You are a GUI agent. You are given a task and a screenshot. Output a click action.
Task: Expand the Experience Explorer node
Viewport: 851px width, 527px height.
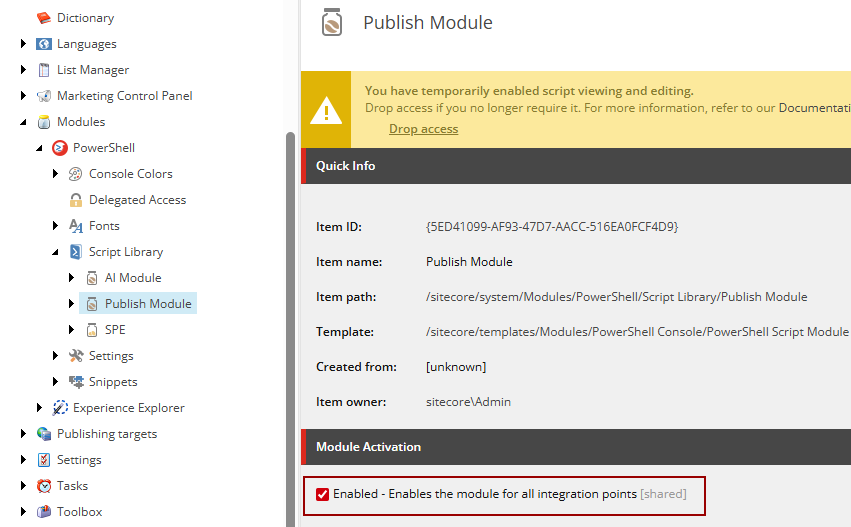point(39,407)
